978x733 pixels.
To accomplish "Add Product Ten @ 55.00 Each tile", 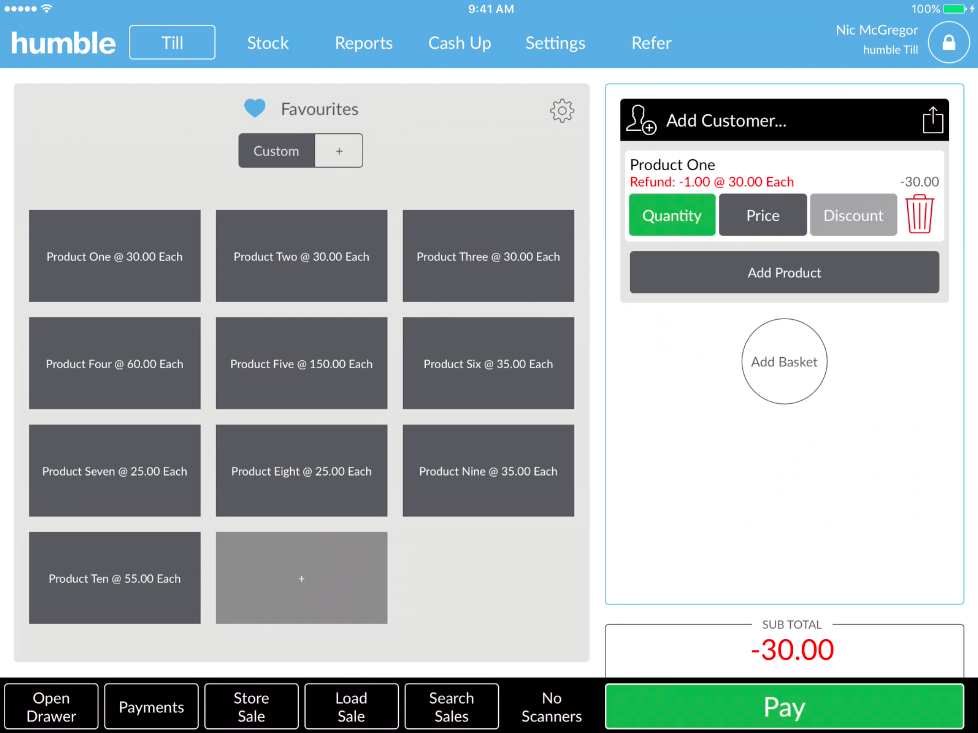I will coord(115,578).
